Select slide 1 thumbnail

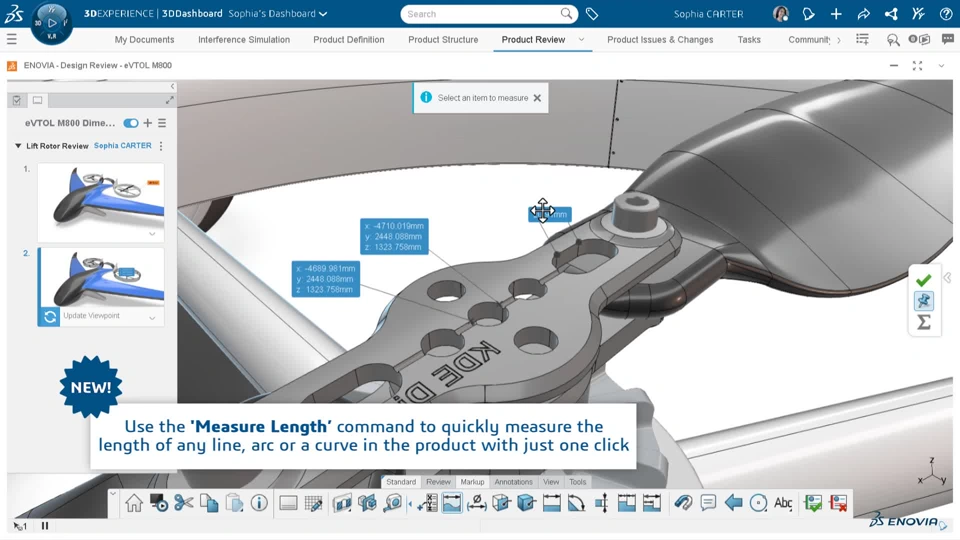[101, 202]
